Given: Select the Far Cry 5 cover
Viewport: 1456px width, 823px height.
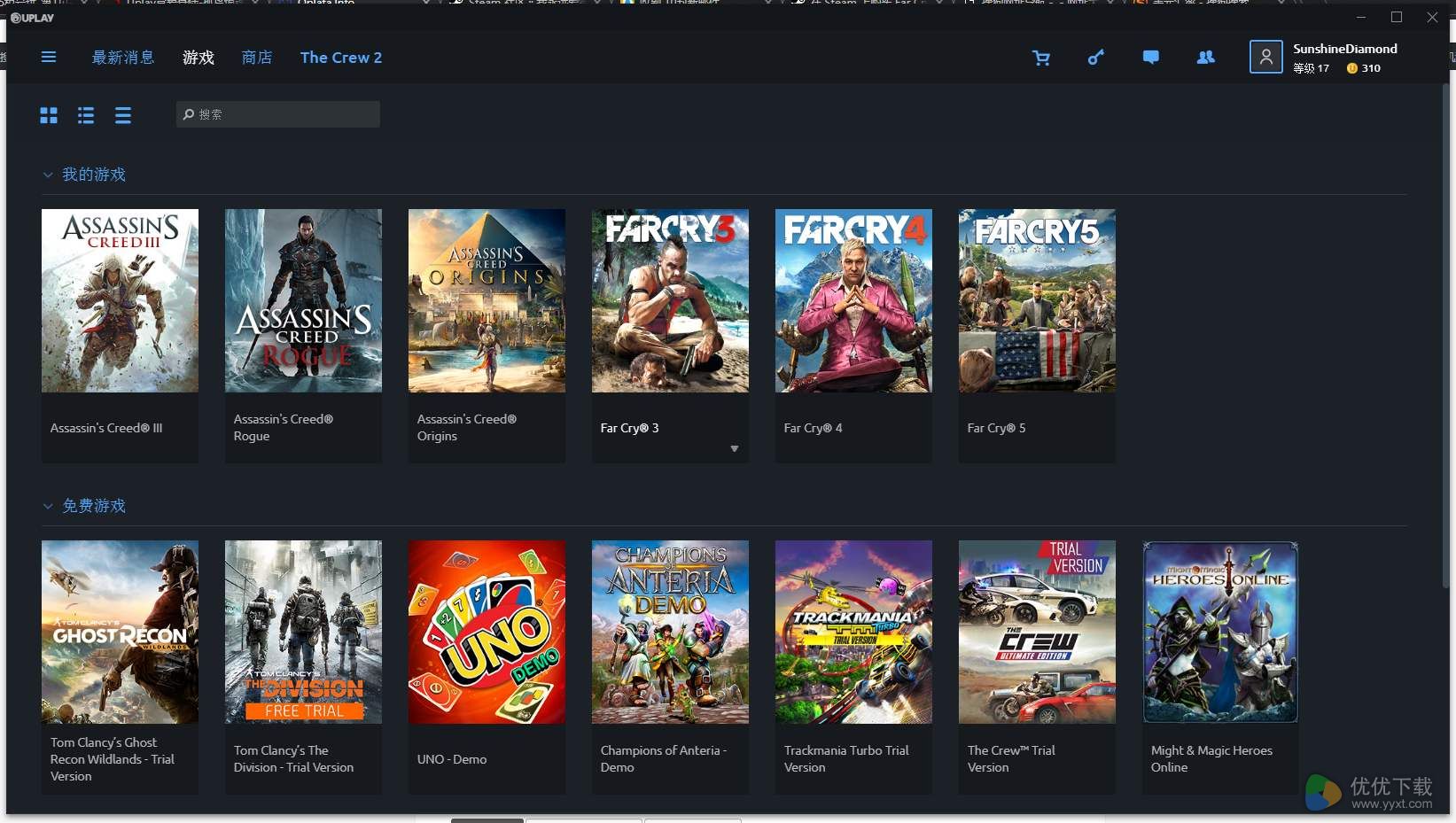Looking at the screenshot, I should [1037, 301].
